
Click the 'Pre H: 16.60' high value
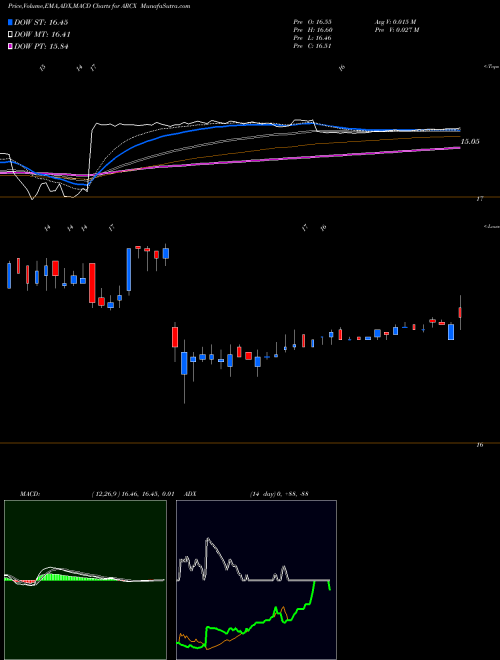313,30
